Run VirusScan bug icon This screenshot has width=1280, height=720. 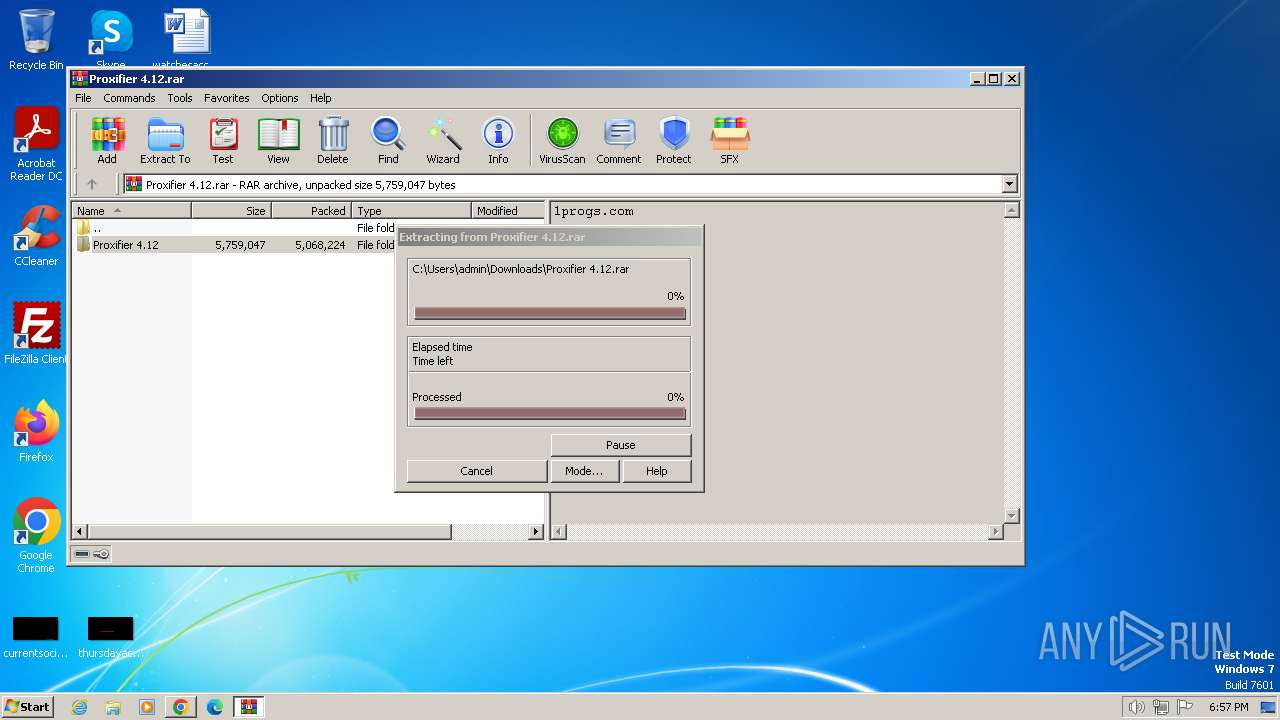(x=562, y=140)
